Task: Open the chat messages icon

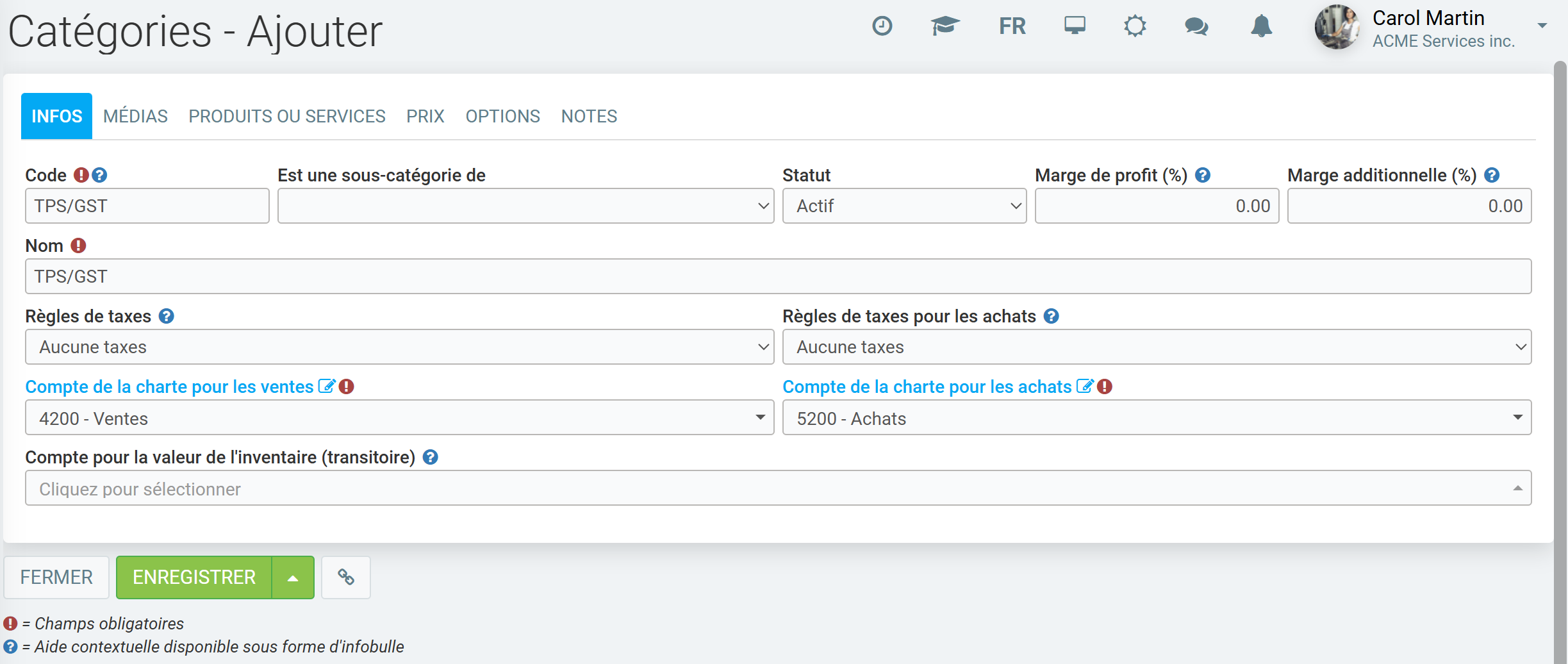Action: tap(1196, 26)
